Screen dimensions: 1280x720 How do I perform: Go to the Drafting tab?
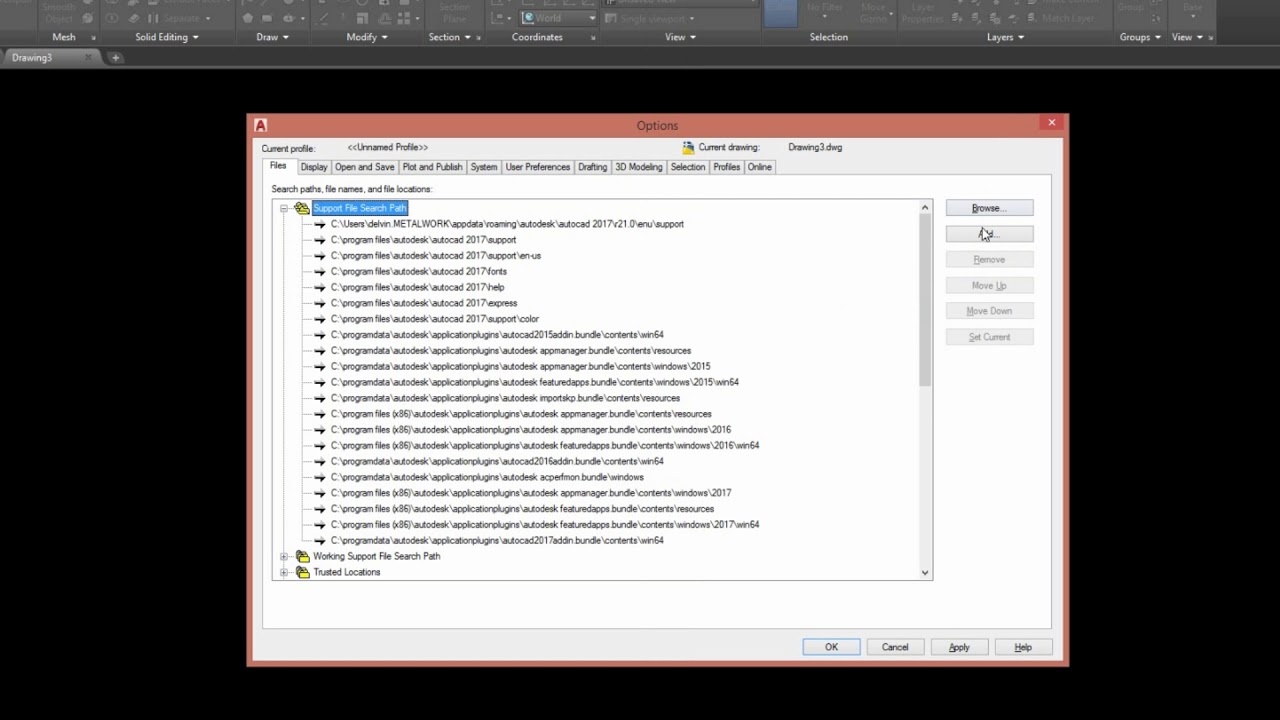tap(592, 167)
